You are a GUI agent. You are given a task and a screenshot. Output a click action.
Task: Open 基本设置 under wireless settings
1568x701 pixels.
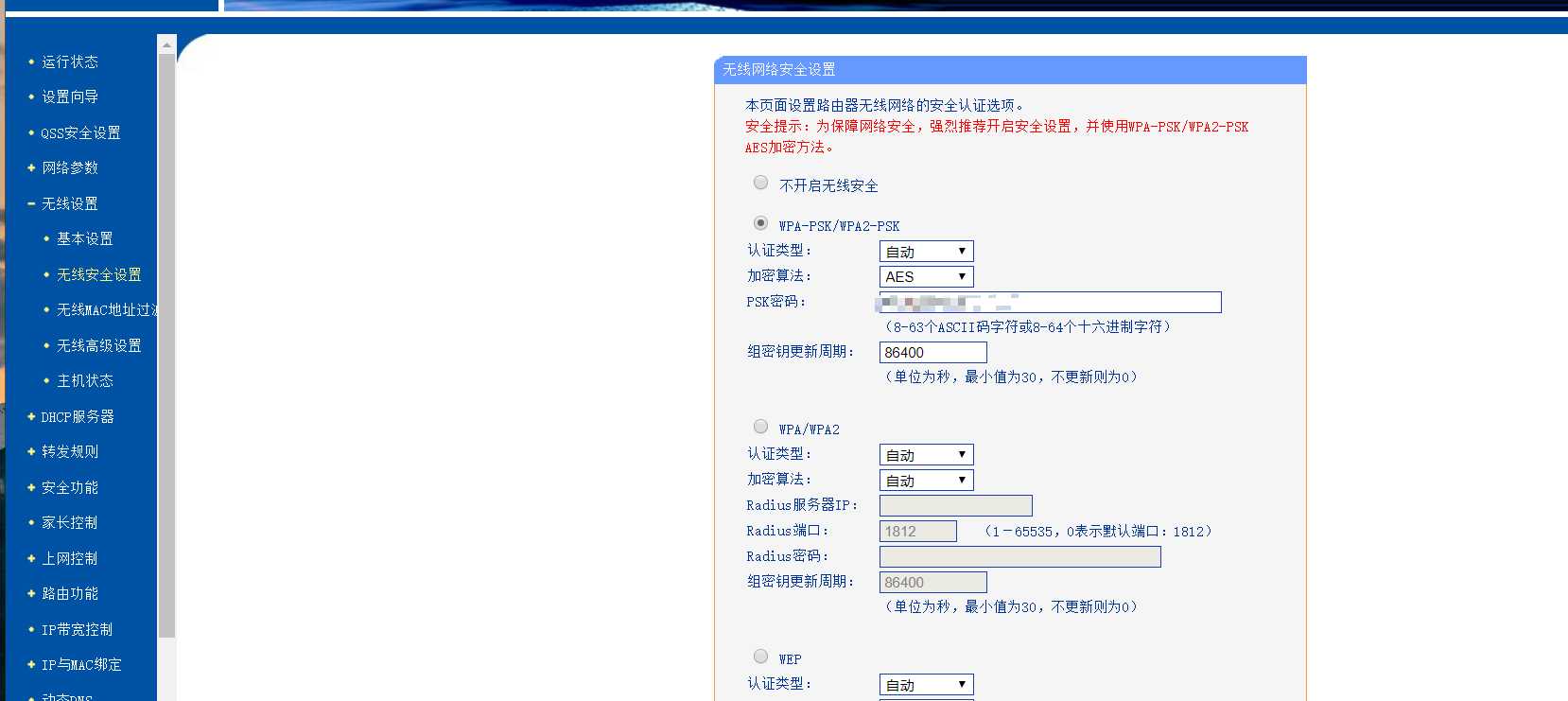[85, 238]
